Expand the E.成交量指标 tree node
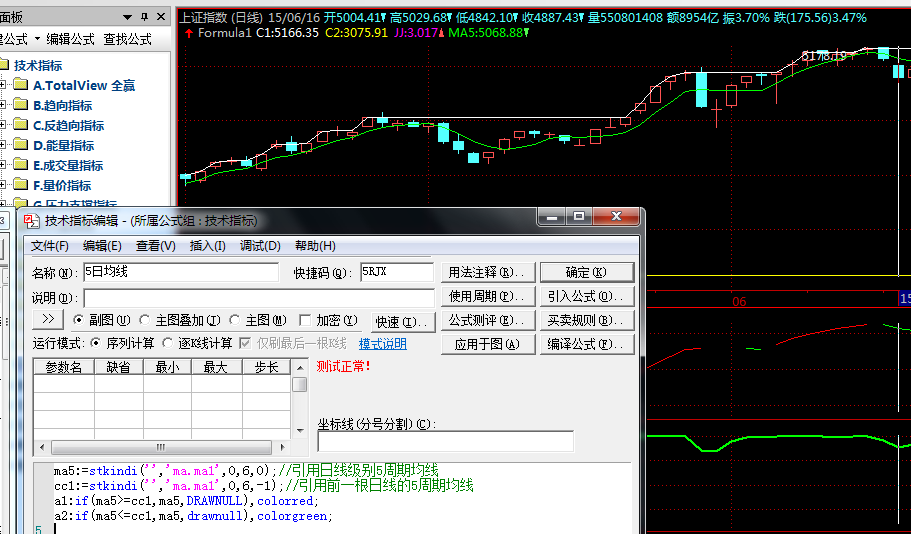Screen dimensions: 911x534 [x=4, y=166]
